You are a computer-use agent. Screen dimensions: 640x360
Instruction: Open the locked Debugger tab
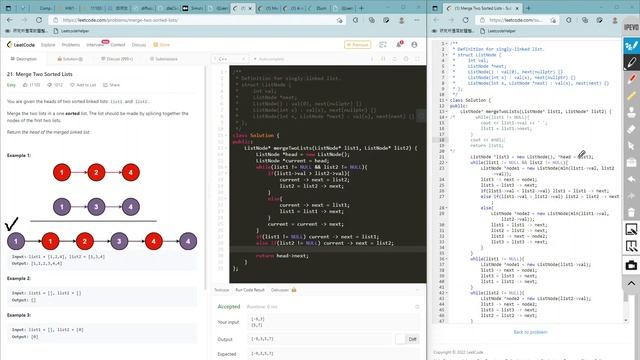(283, 290)
